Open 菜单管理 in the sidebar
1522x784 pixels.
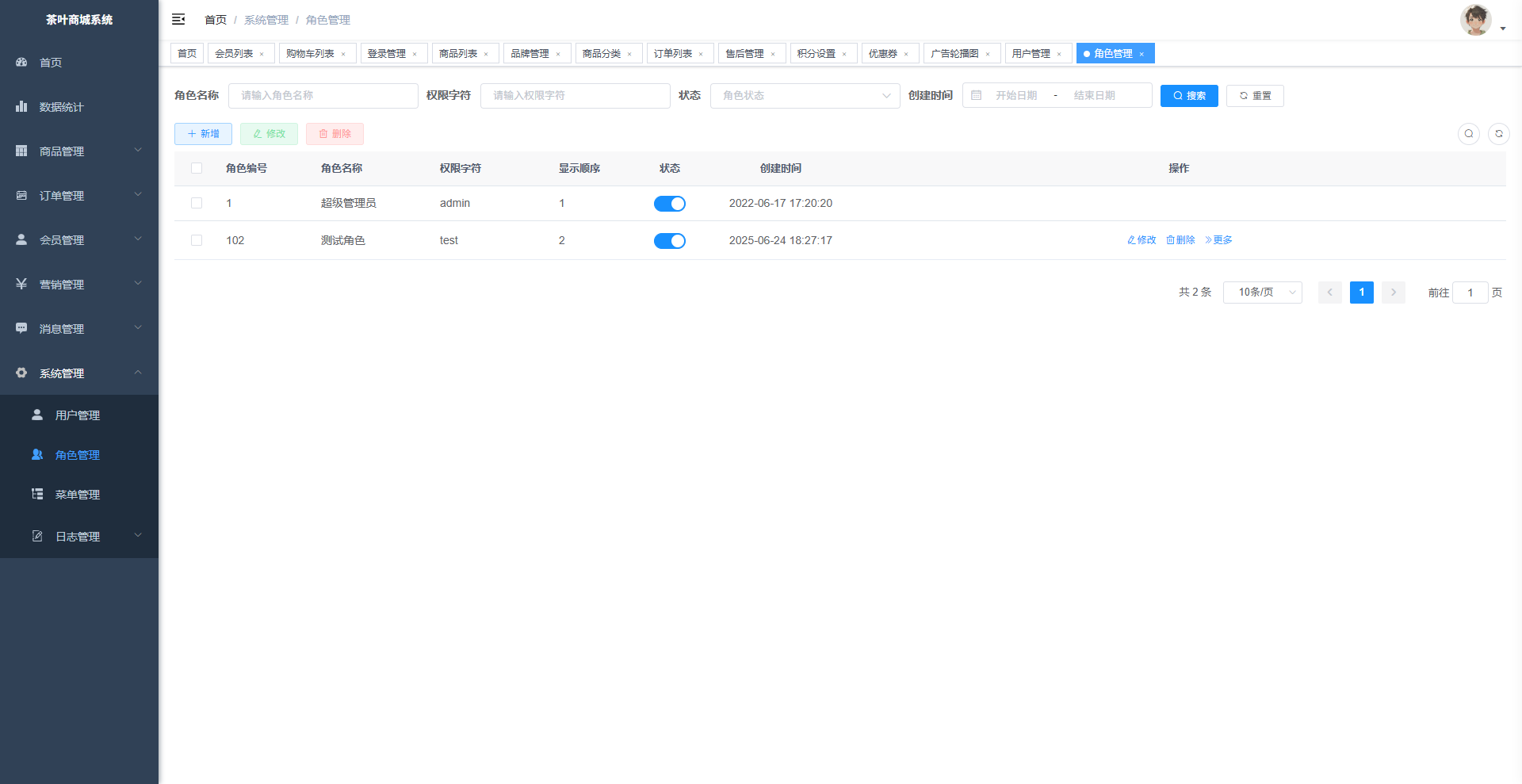[77, 495]
